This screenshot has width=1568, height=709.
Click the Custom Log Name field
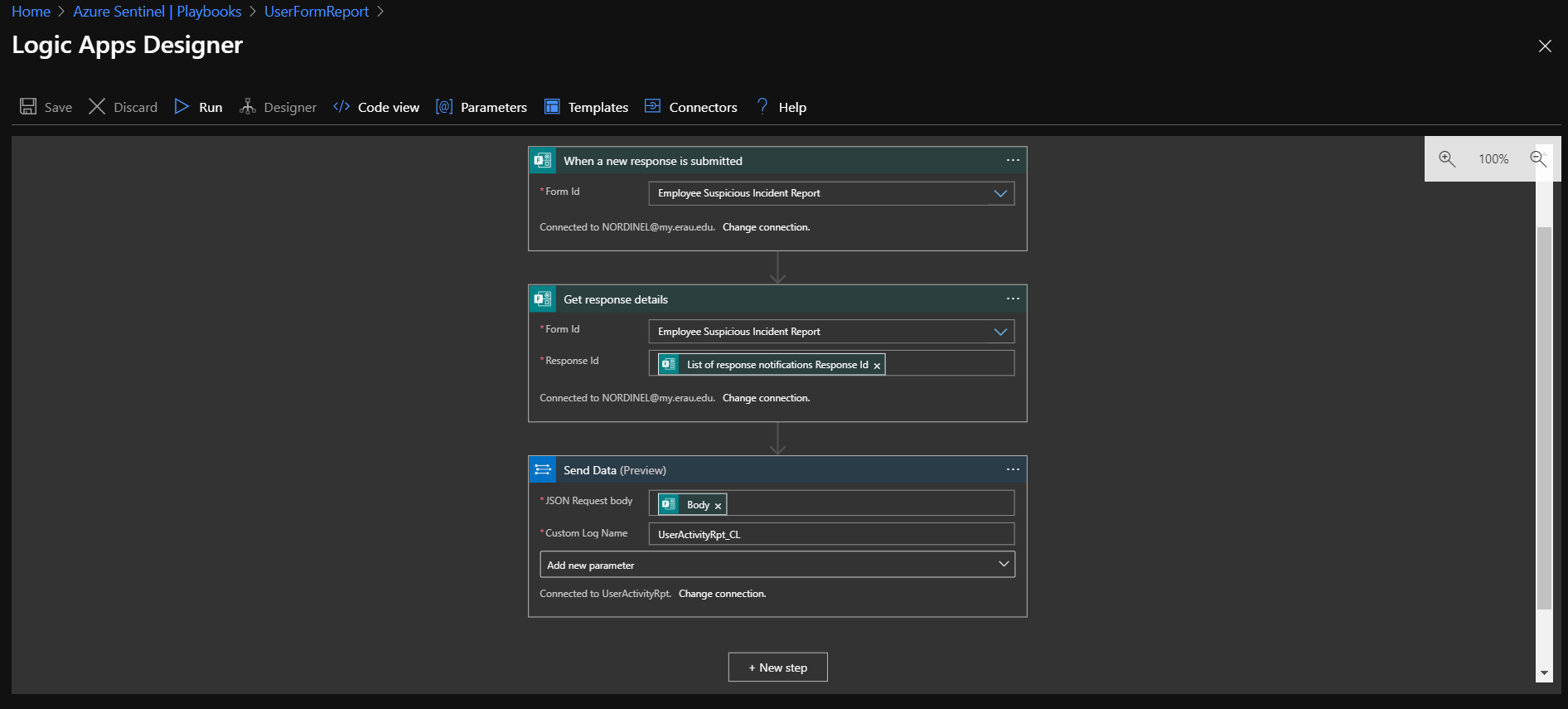point(831,534)
